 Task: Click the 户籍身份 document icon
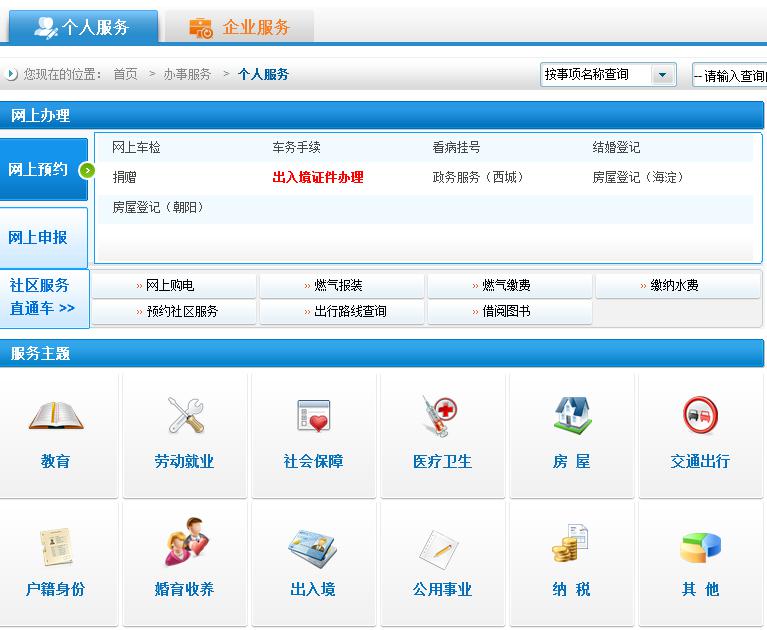click(56, 547)
